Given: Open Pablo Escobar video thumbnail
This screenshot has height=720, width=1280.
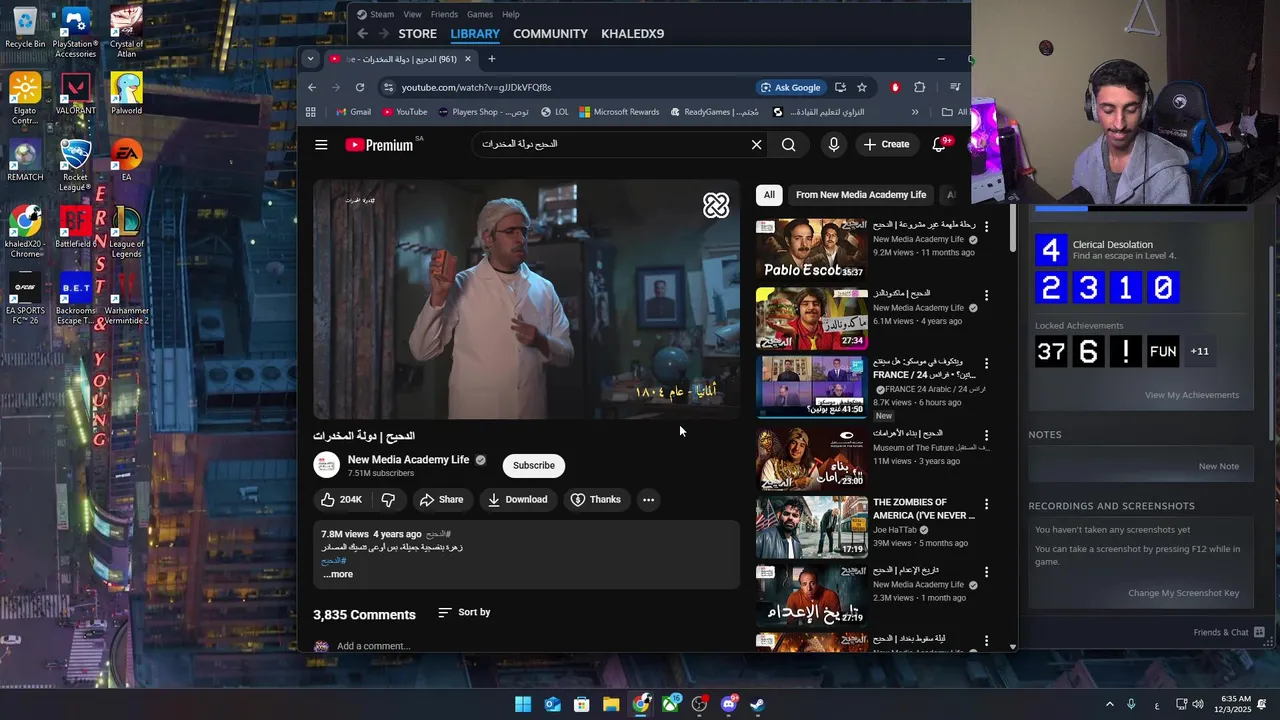Looking at the screenshot, I should coord(811,249).
